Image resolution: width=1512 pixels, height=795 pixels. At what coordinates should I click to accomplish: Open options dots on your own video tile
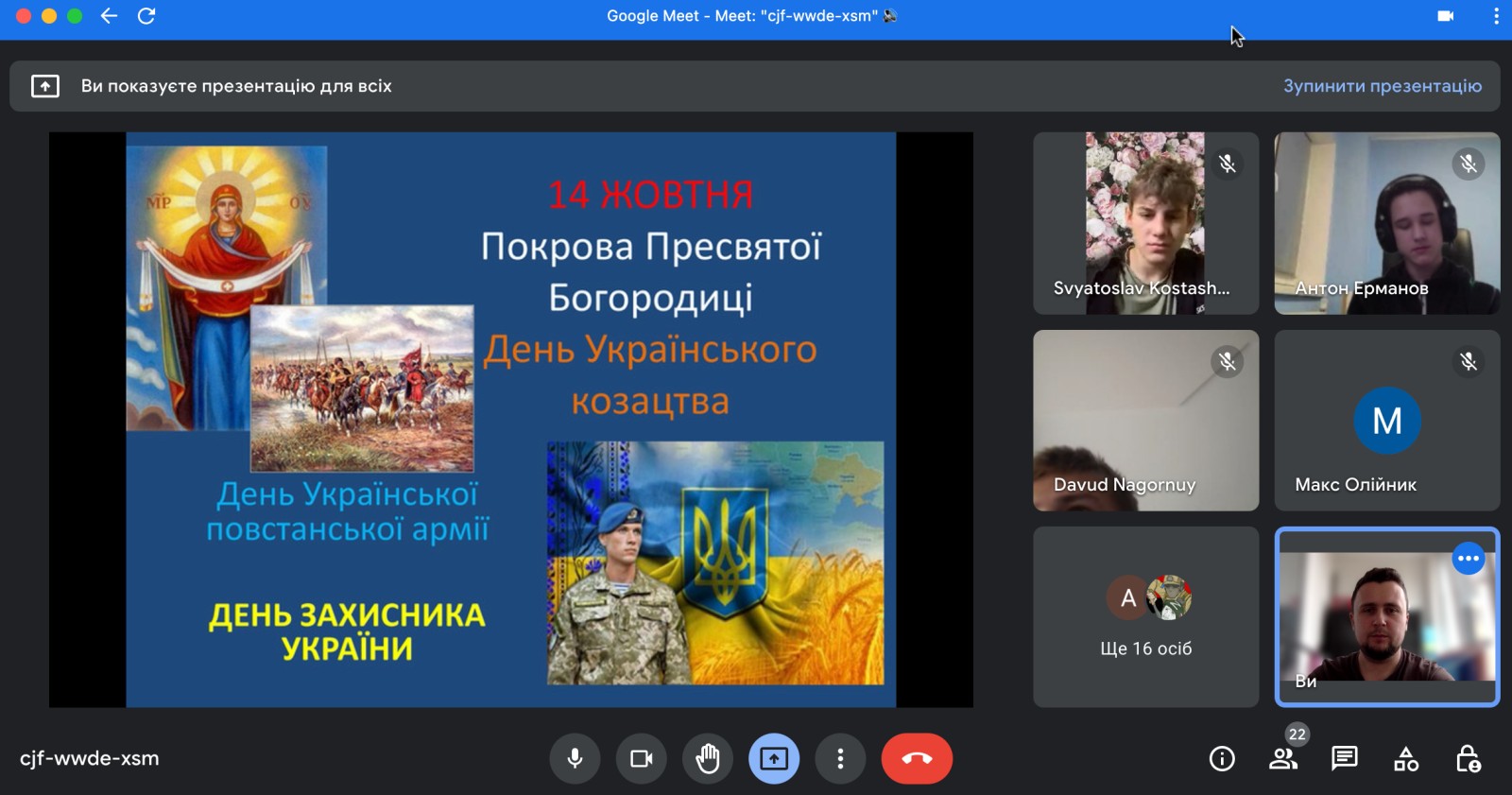1469,559
